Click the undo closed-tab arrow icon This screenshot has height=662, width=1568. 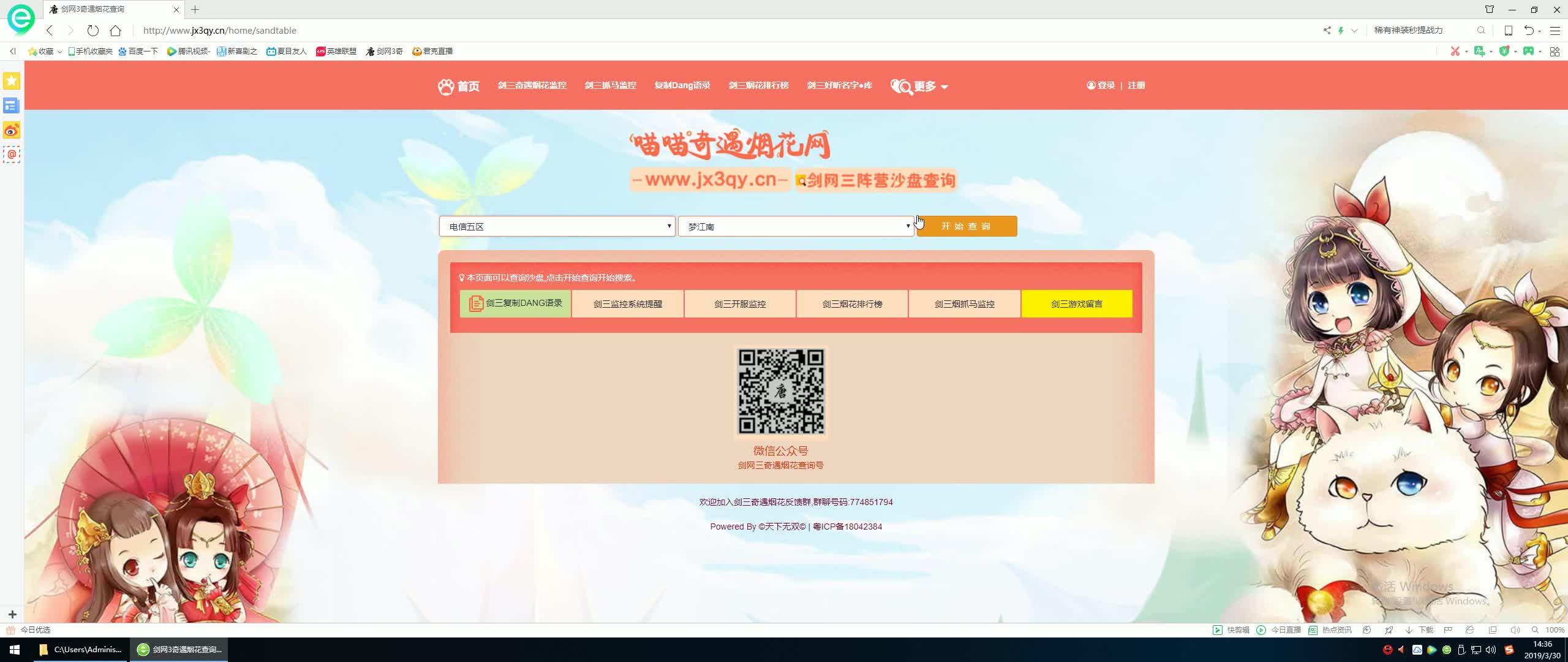click(x=1528, y=30)
